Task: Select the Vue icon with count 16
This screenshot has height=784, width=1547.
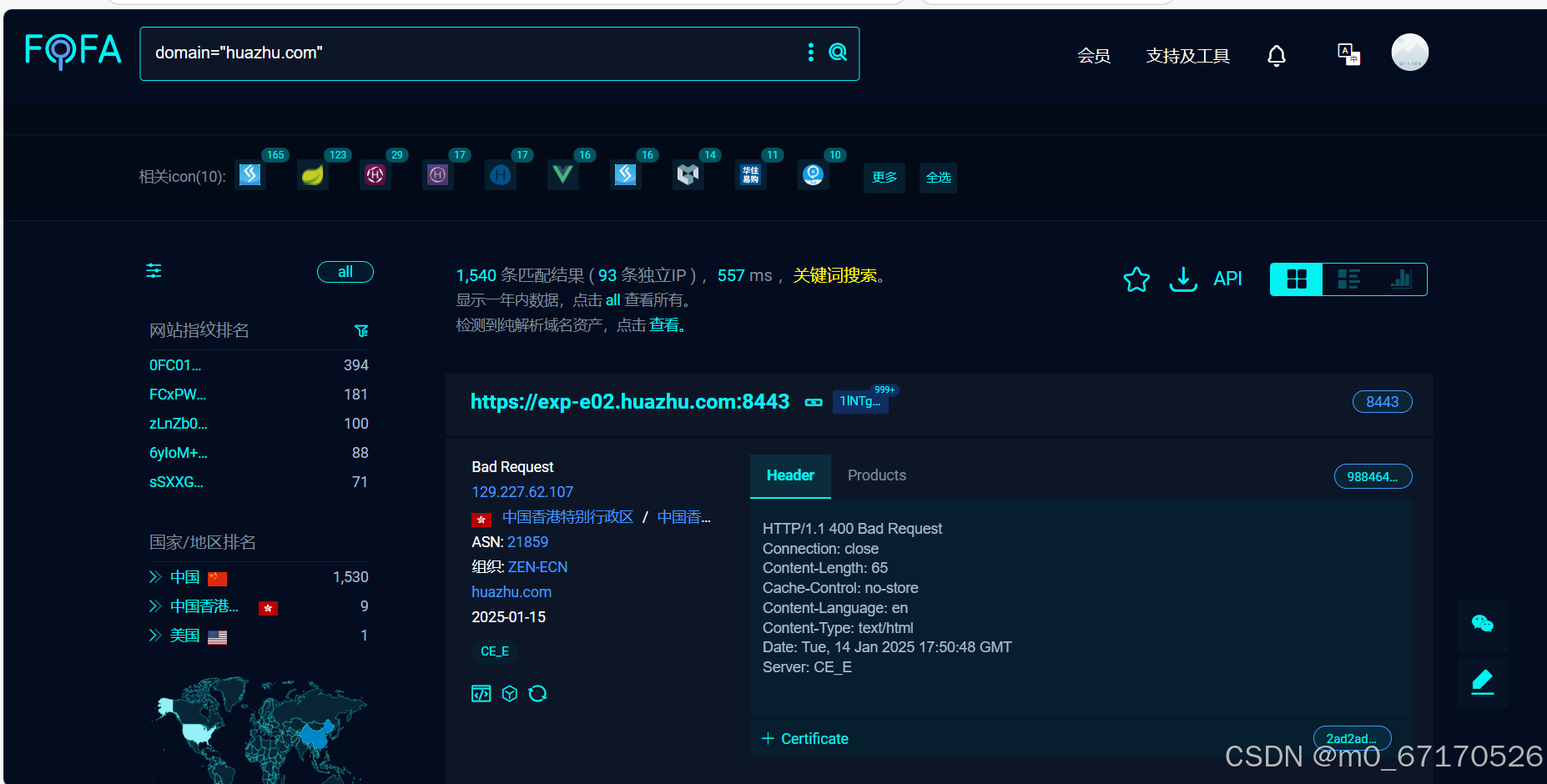Action: coord(563,174)
